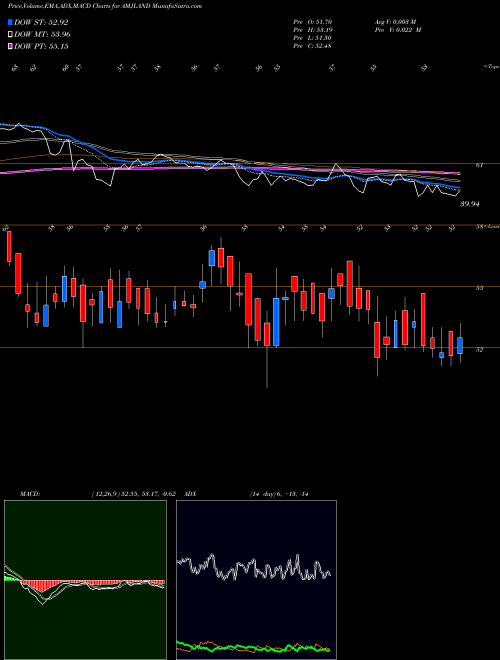Select the 'DOW PT: 55.15' legend text
The height and width of the screenshot is (660, 500).
coord(41,46)
